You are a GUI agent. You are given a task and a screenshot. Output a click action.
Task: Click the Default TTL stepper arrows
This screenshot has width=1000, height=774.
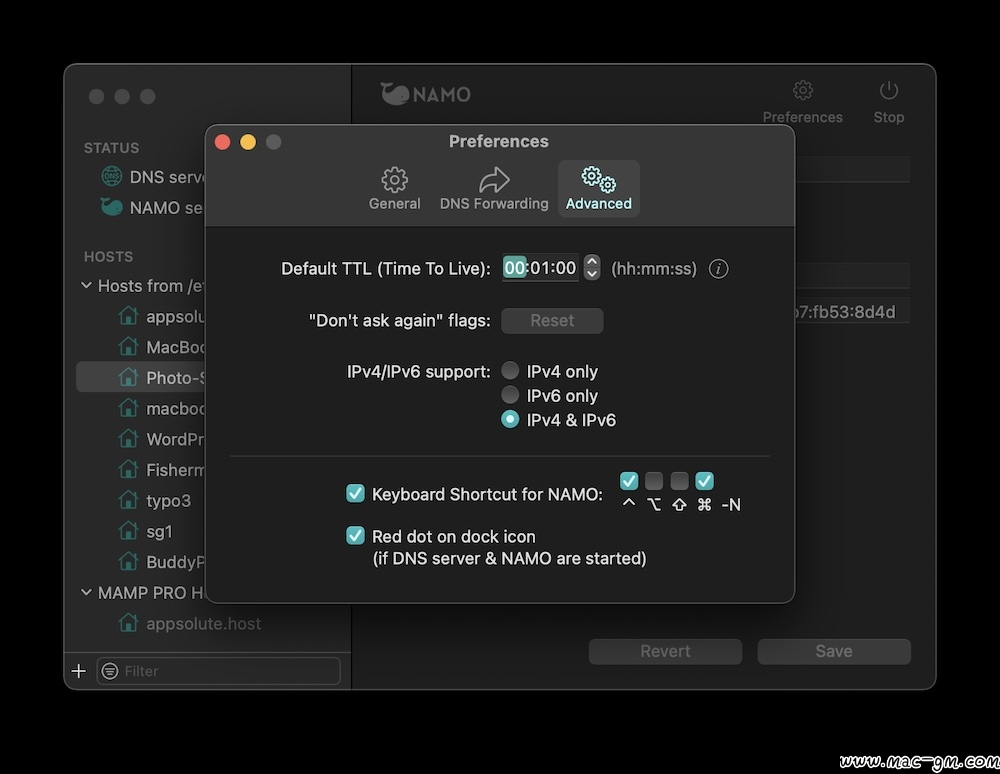click(x=592, y=267)
